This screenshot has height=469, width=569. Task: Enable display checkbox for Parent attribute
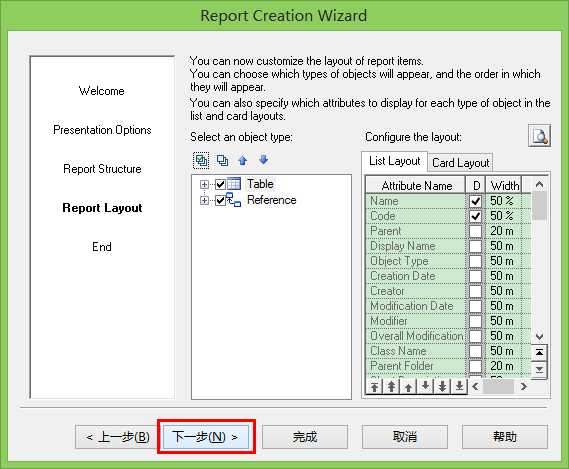(x=475, y=231)
